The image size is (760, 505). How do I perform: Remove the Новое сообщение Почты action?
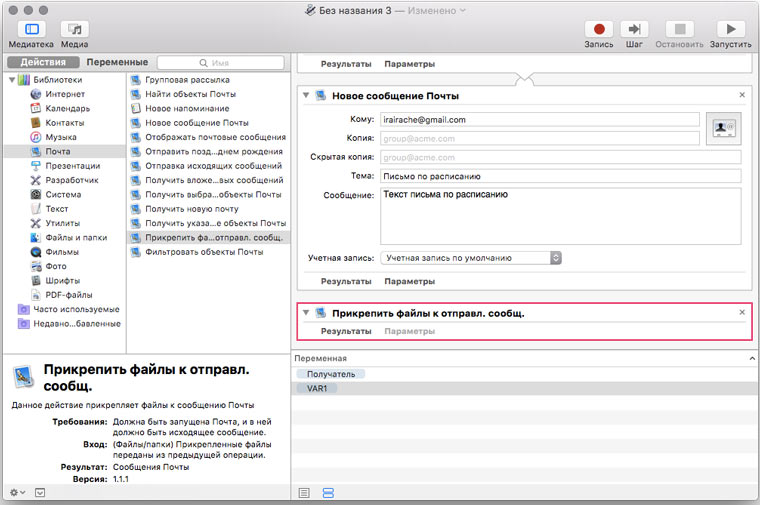coord(742,95)
